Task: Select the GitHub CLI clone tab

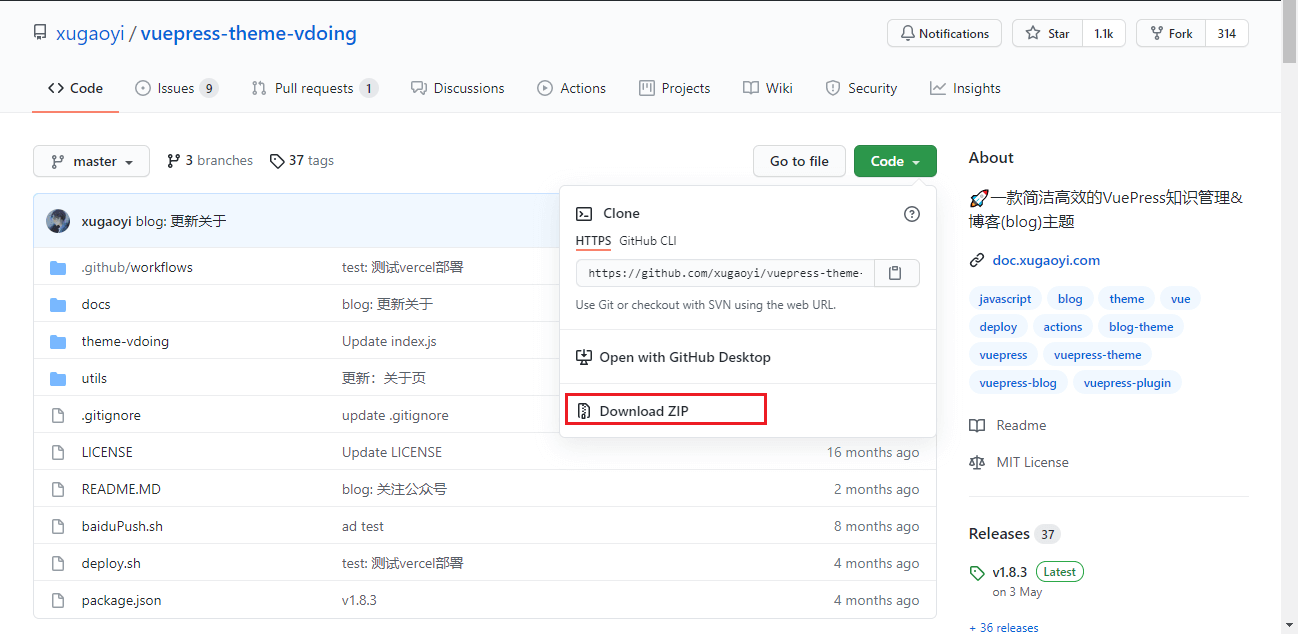Action: click(x=648, y=241)
